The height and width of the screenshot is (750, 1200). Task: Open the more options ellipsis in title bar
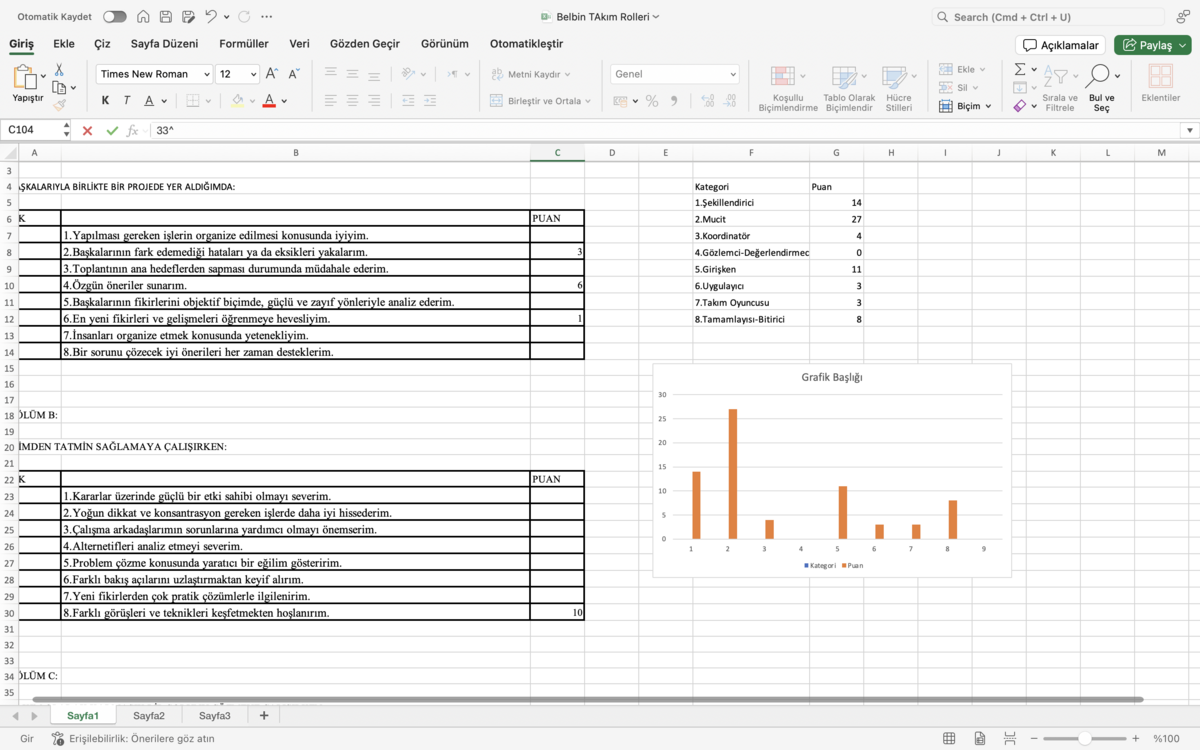coord(267,17)
